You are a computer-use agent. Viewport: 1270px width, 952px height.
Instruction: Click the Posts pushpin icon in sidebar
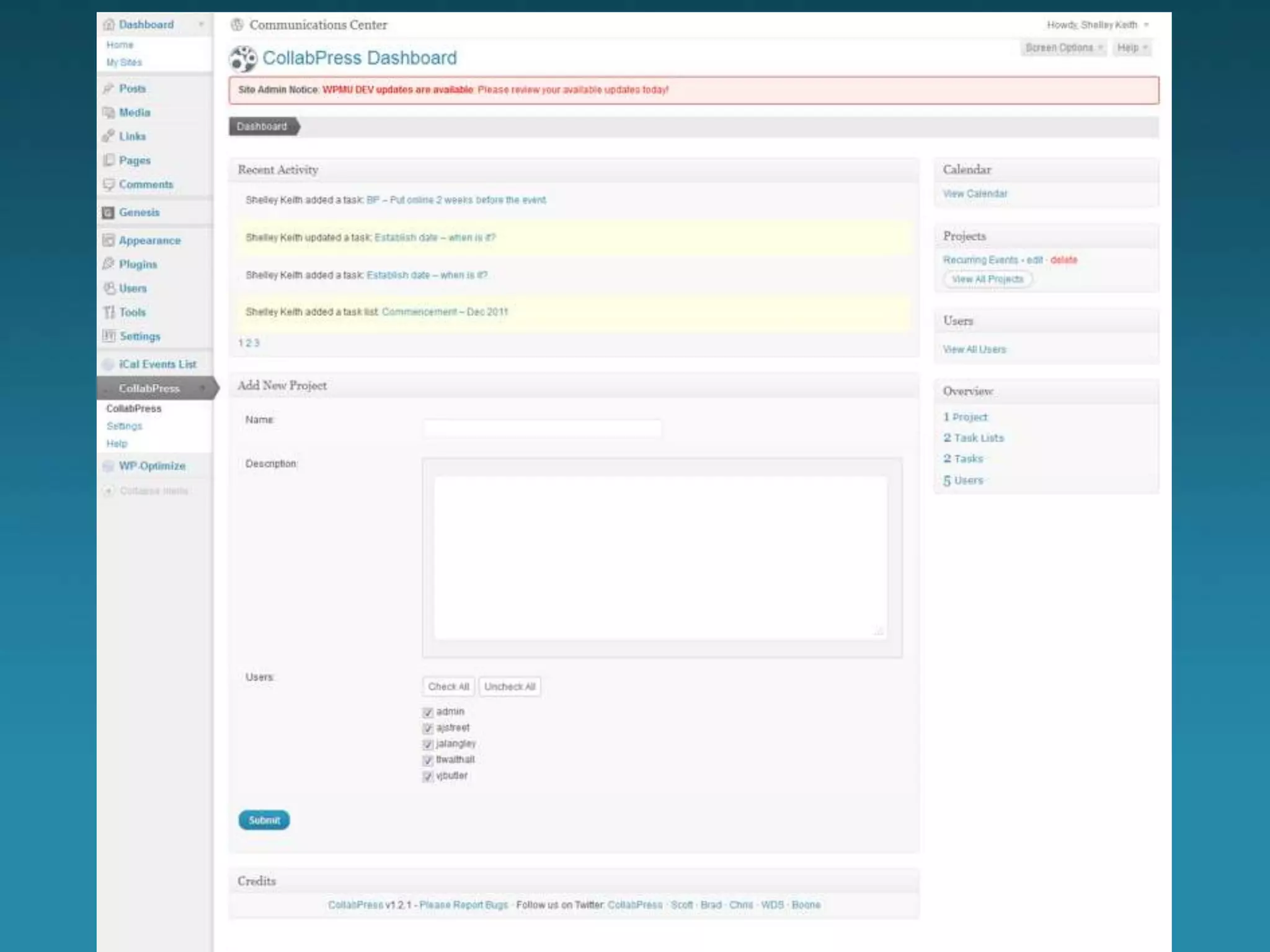click(x=109, y=89)
